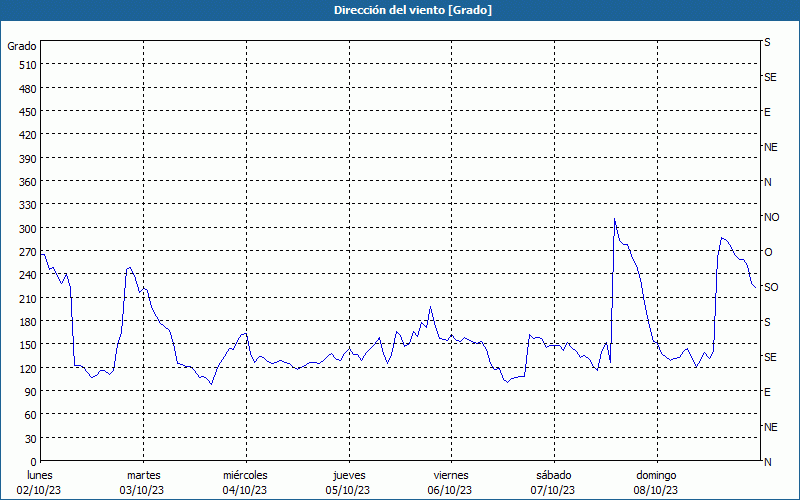Click the 60 value on the left axis
The width and height of the screenshot is (800, 500).
click(30, 415)
